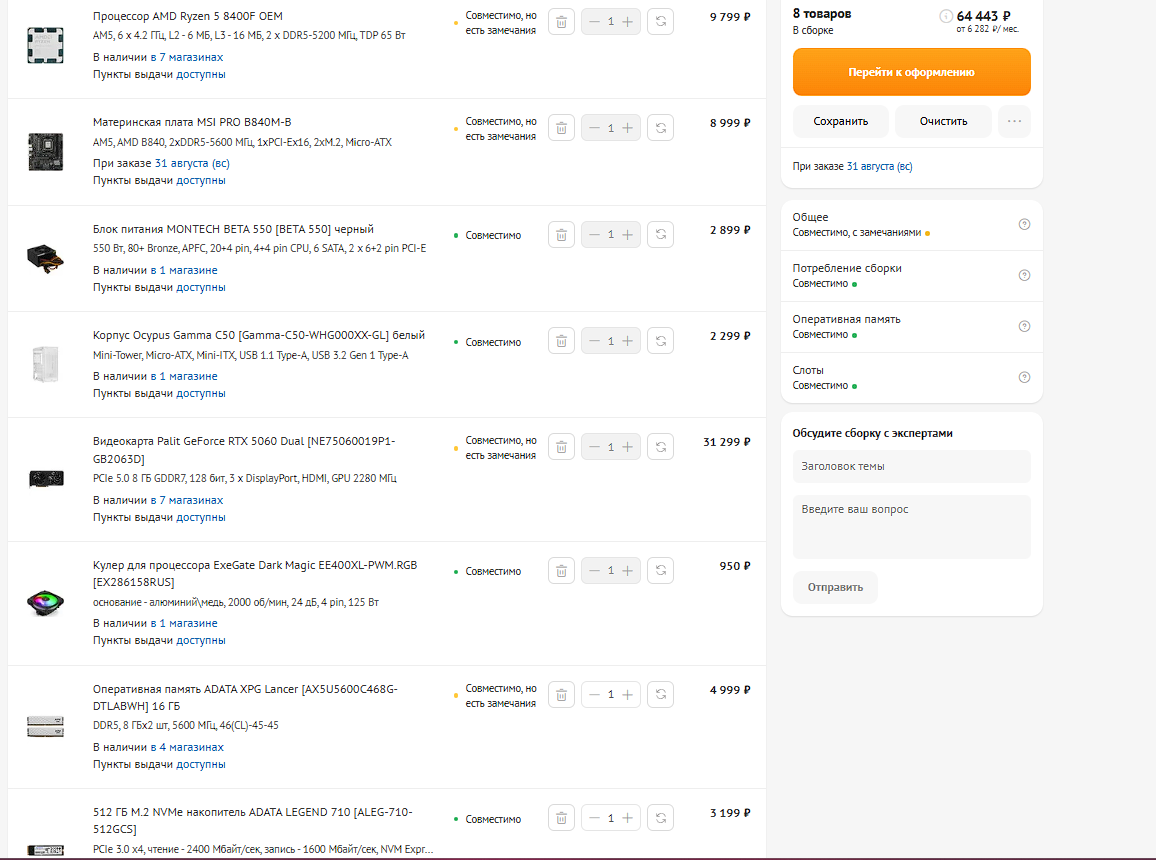
Task: Open MSI PRO B840M-B motherboard page
Action: (x=192, y=122)
